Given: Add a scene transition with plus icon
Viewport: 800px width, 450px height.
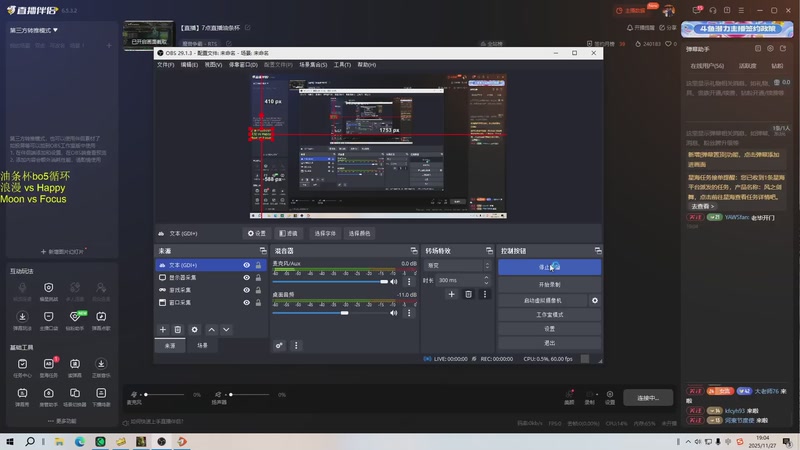Looking at the screenshot, I should point(452,294).
